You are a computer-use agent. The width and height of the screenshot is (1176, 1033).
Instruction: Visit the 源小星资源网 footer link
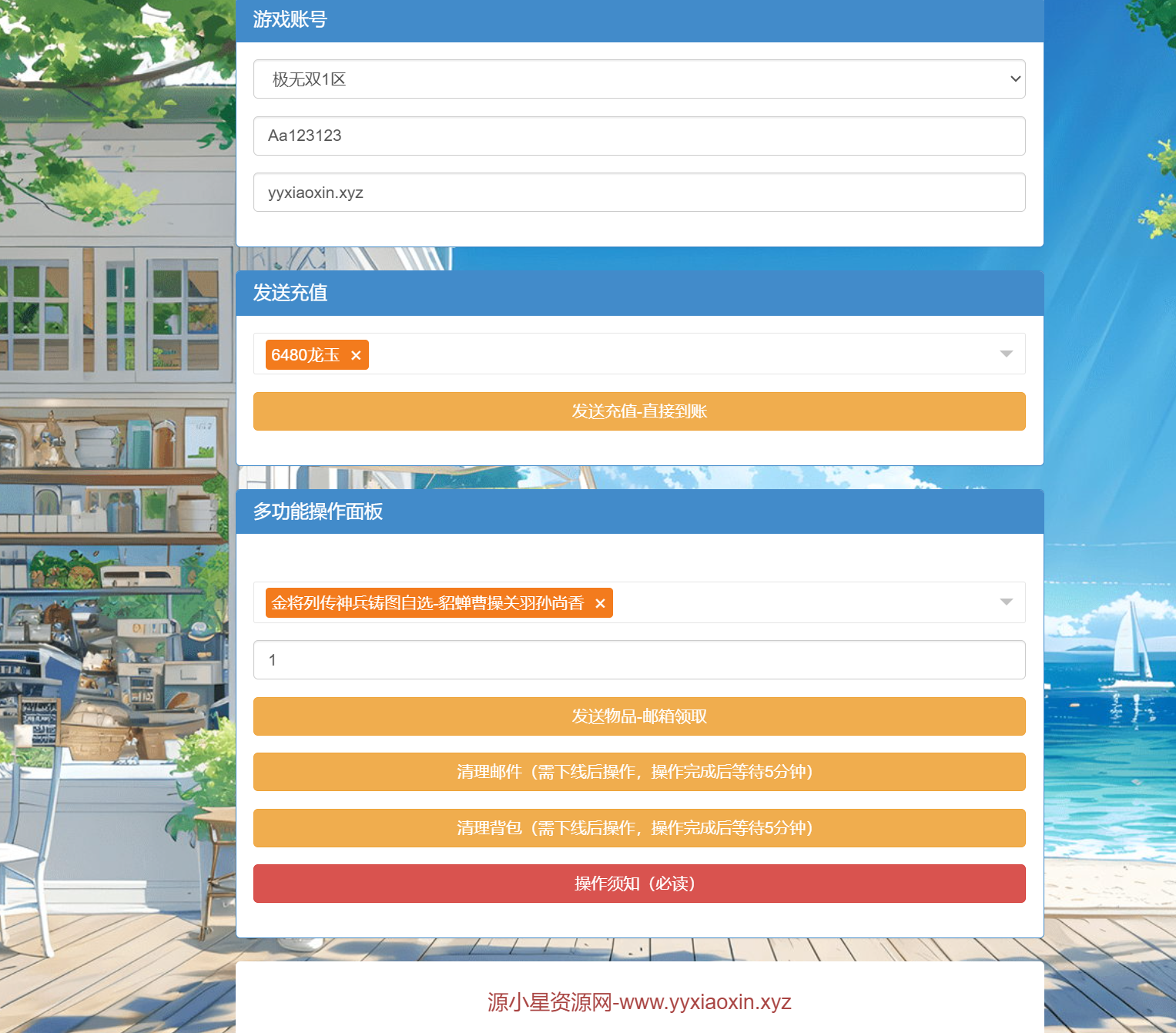(x=638, y=1001)
